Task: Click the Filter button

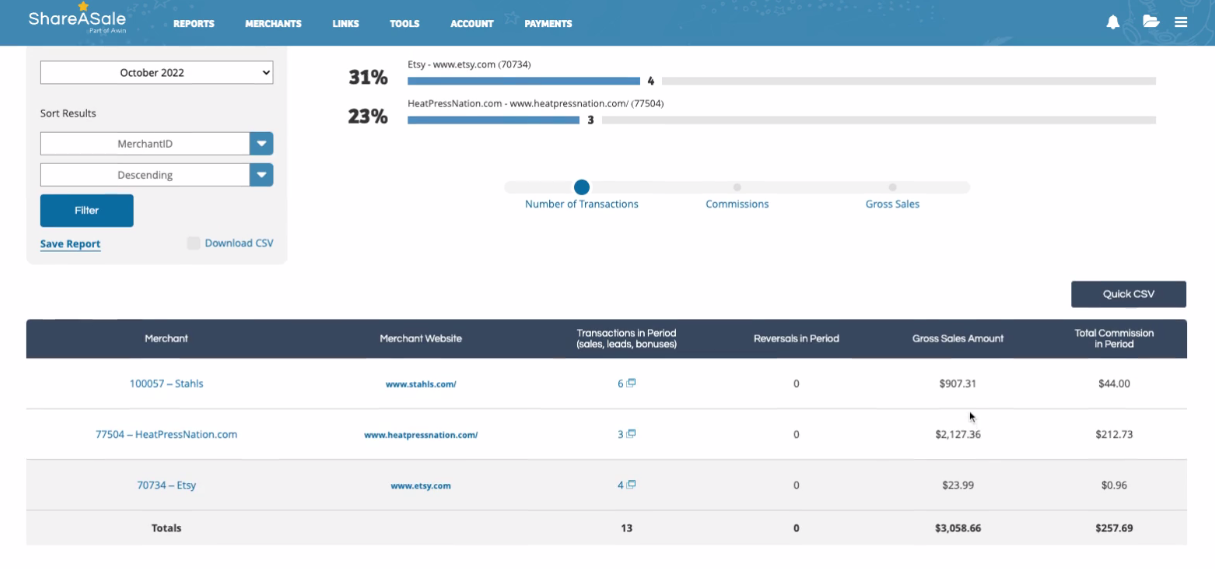Action: (87, 211)
